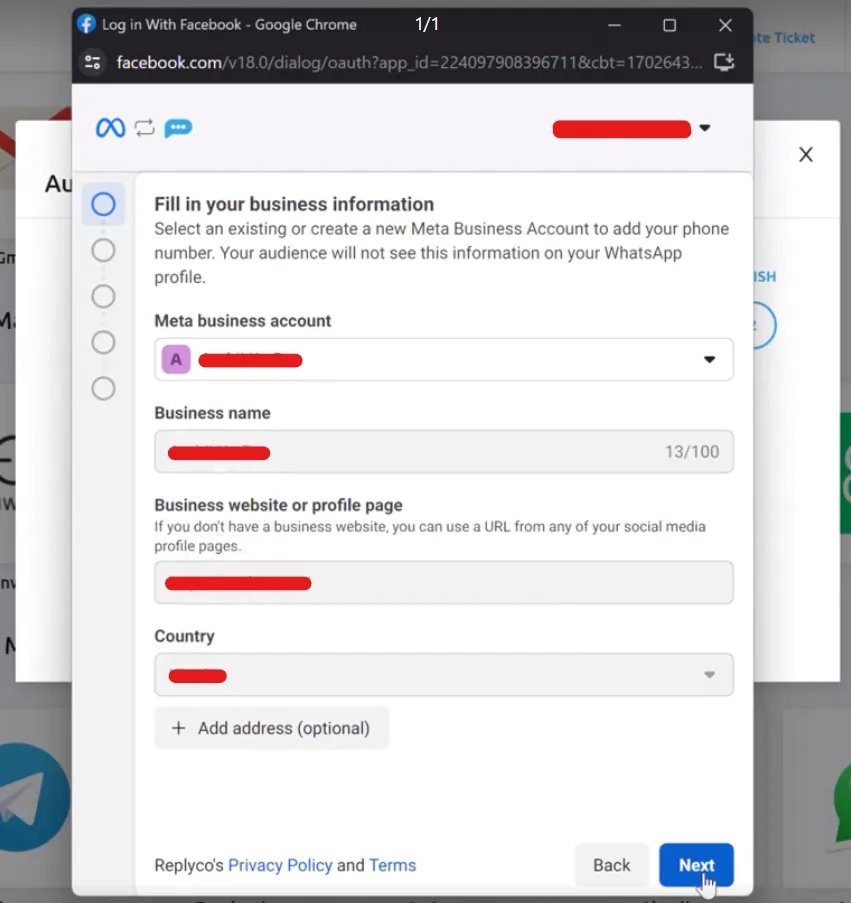Select the fifth step circle in sidebar
This screenshot has width=851, height=903.
[x=103, y=388]
